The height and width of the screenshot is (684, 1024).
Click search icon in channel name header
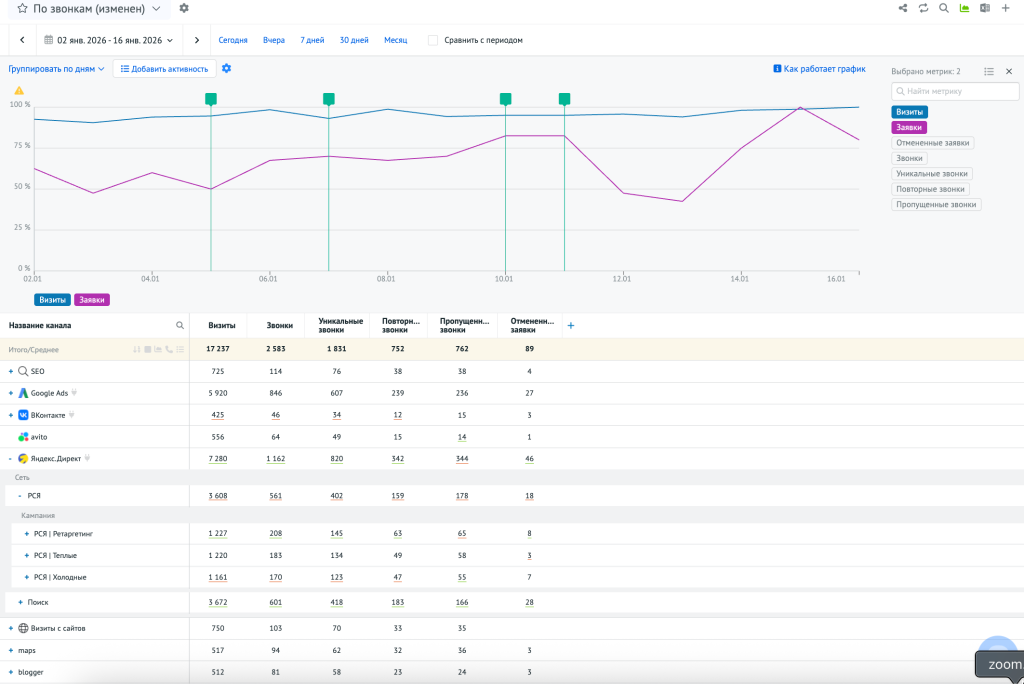point(180,325)
